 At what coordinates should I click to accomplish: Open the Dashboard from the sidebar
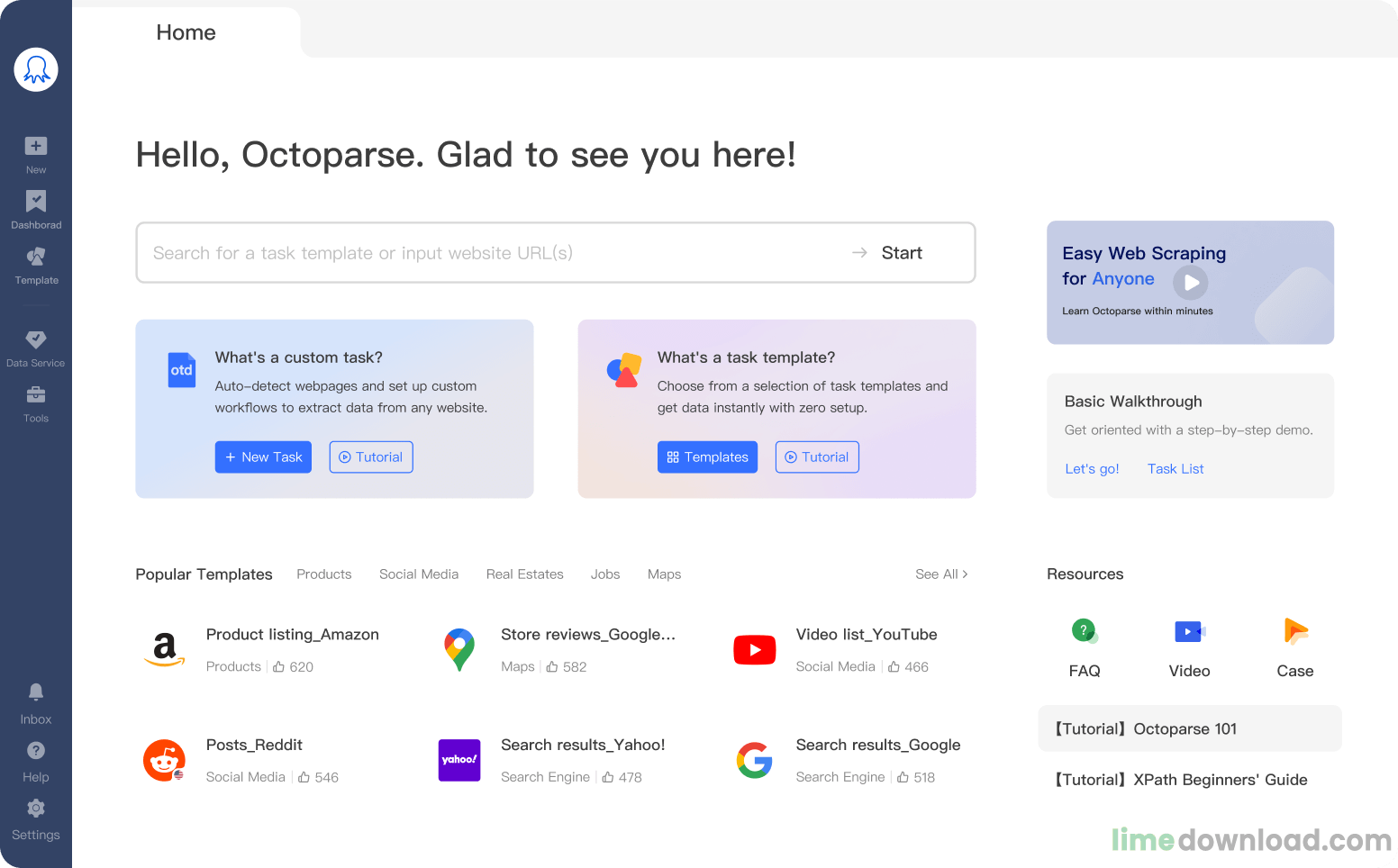36,203
